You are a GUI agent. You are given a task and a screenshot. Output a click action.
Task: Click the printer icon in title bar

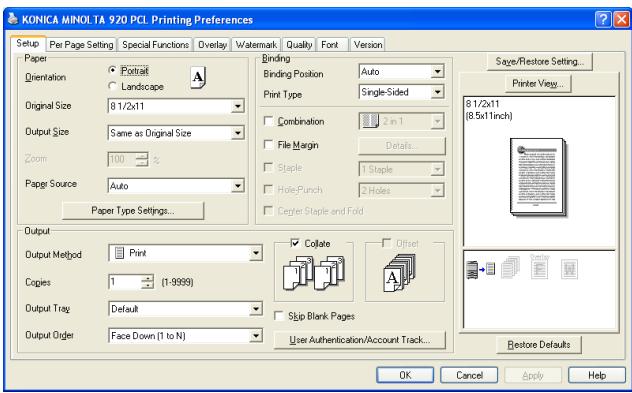(13, 19)
